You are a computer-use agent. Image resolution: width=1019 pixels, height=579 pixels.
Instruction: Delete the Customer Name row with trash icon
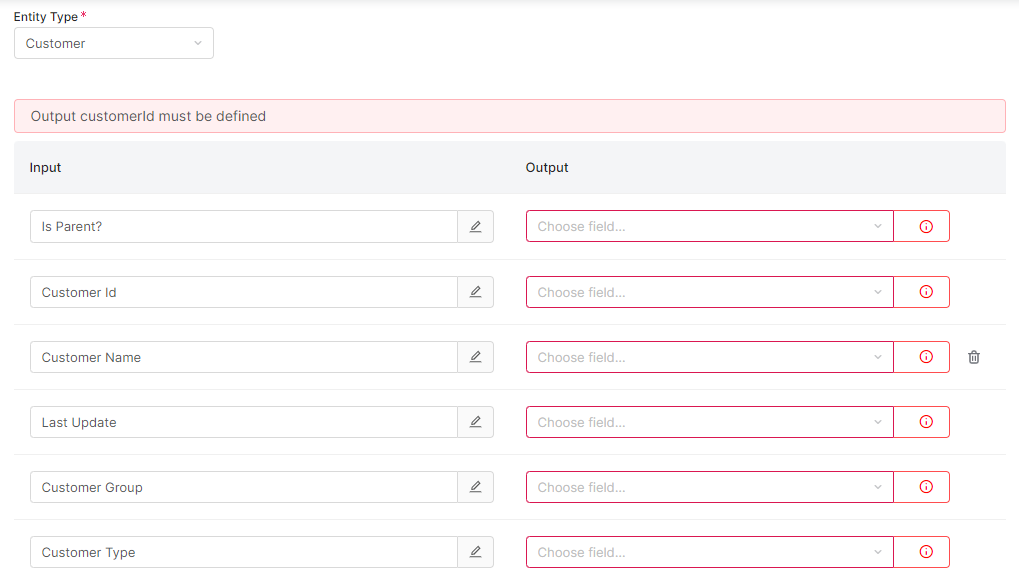(974, 357)
